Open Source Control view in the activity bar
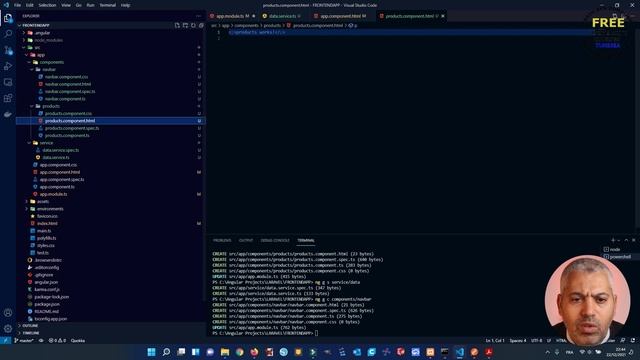Image resolution: width=640 pixels, height=360 pixels. [8, 50]
